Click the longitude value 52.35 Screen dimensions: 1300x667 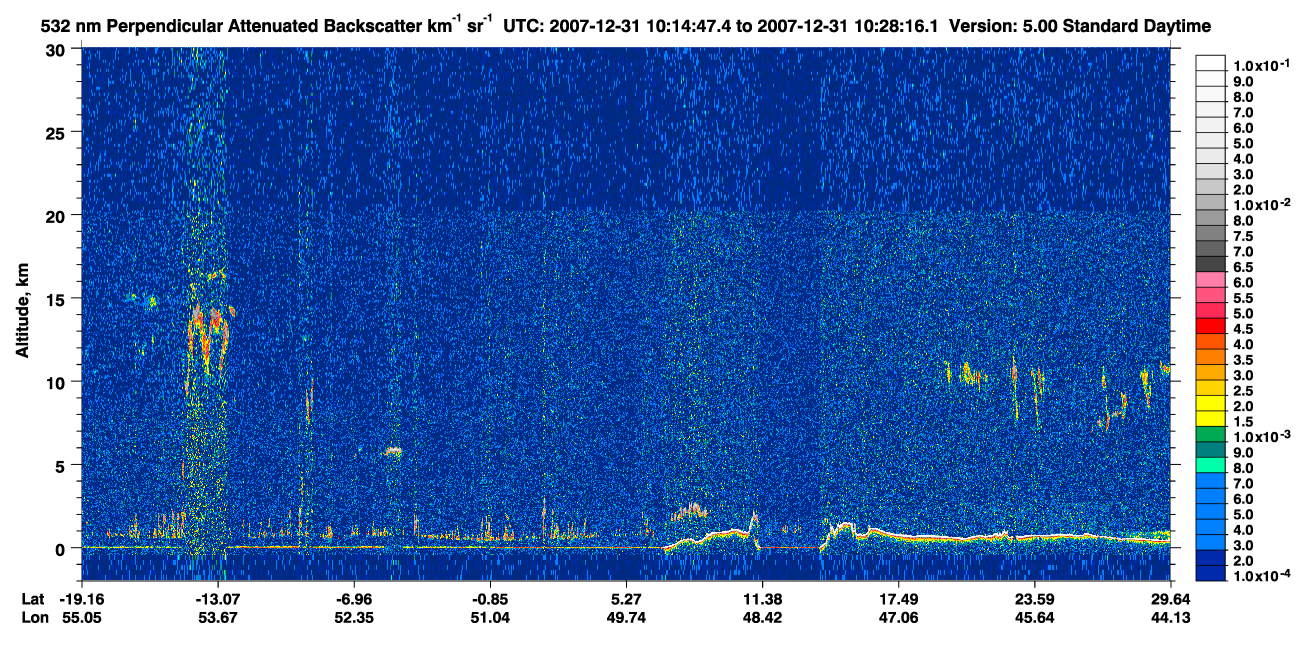pyautogui.click(x=354, y=618)
